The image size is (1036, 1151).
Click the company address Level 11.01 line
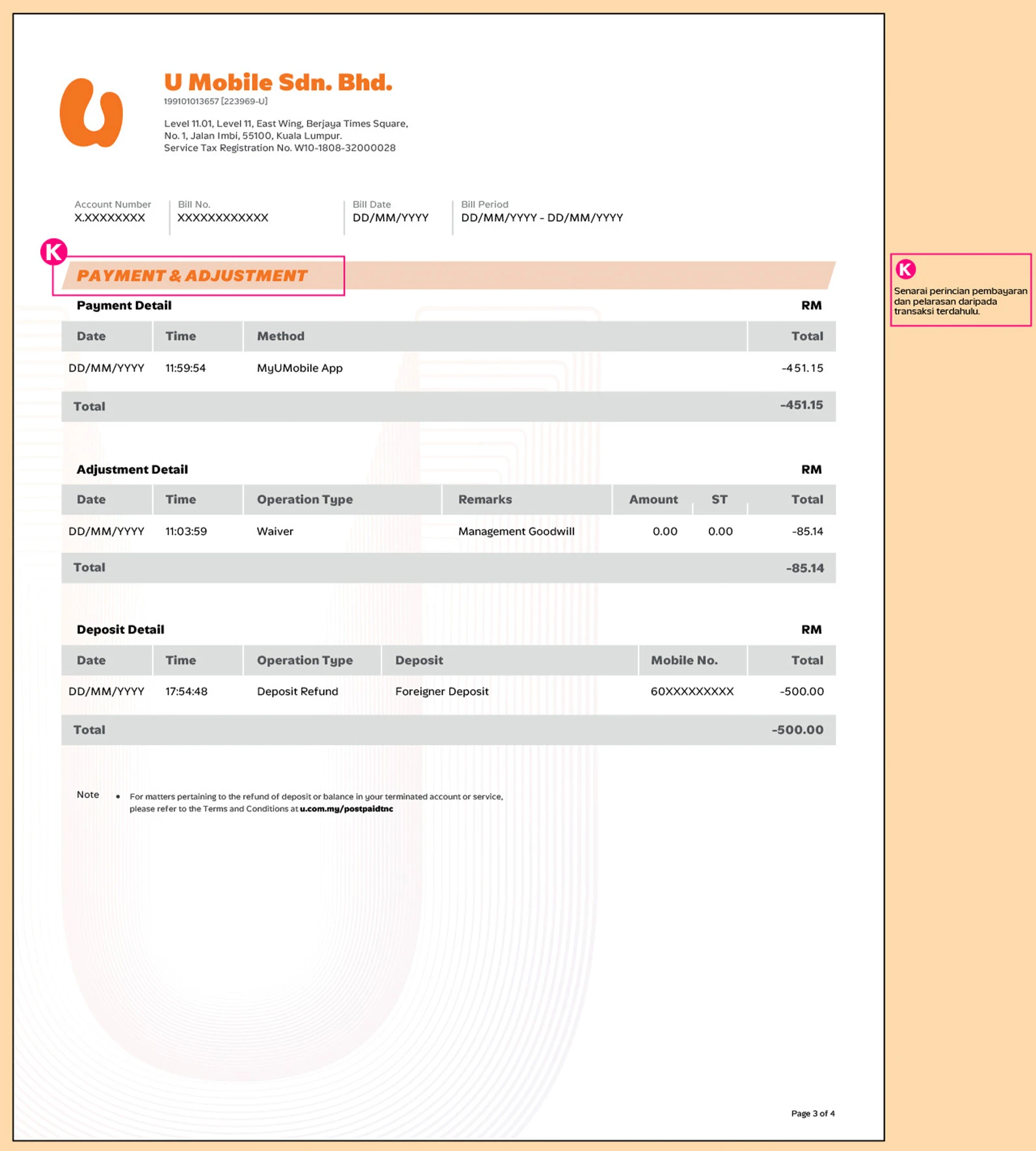click(286, 124)
